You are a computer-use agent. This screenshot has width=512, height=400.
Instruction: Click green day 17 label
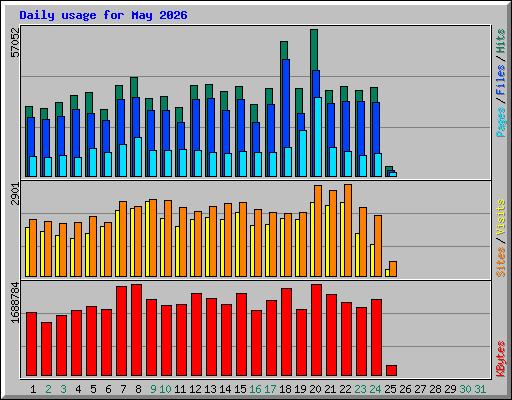pos(270,389)
